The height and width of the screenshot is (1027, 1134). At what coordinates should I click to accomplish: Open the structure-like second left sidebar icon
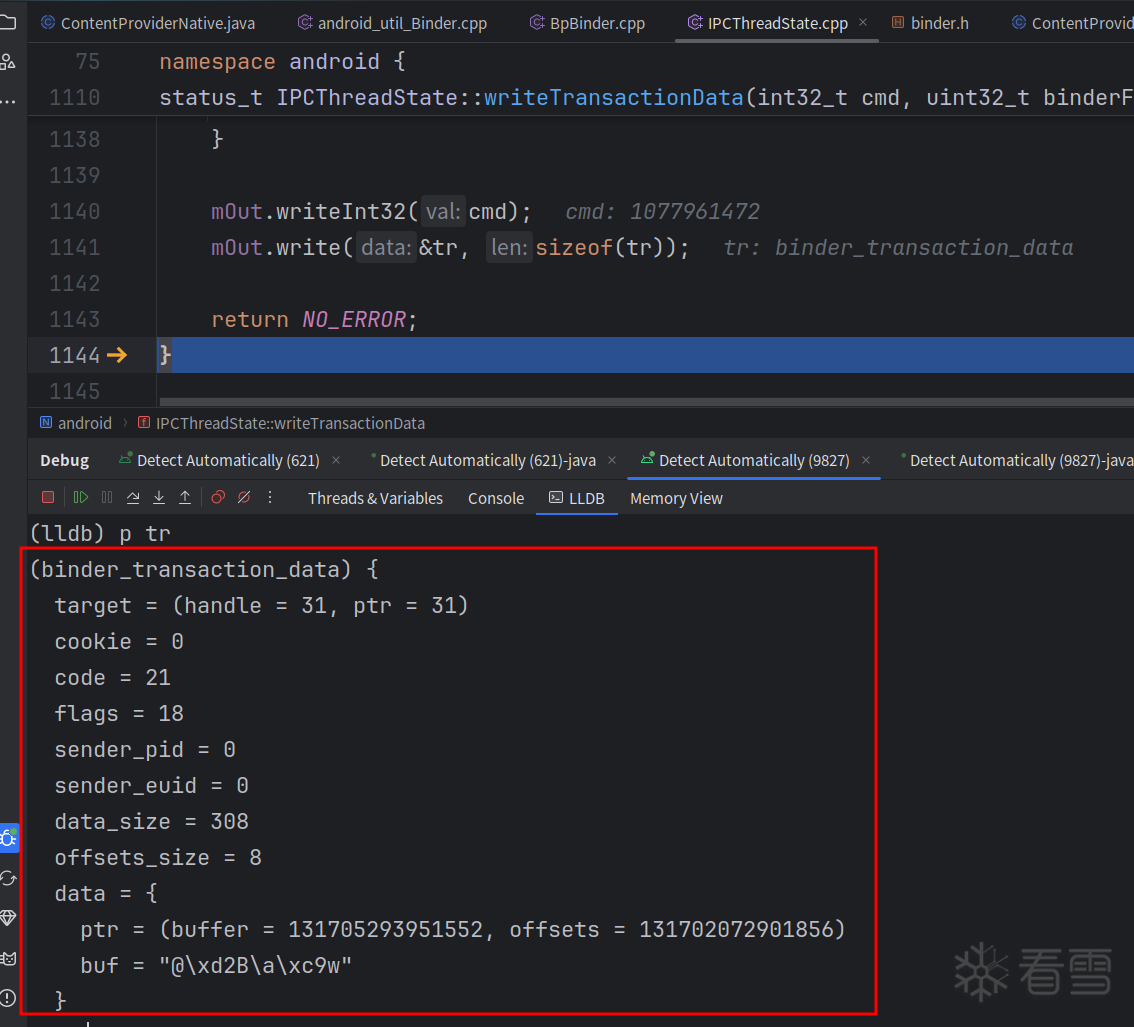click(x=8, y=62)
